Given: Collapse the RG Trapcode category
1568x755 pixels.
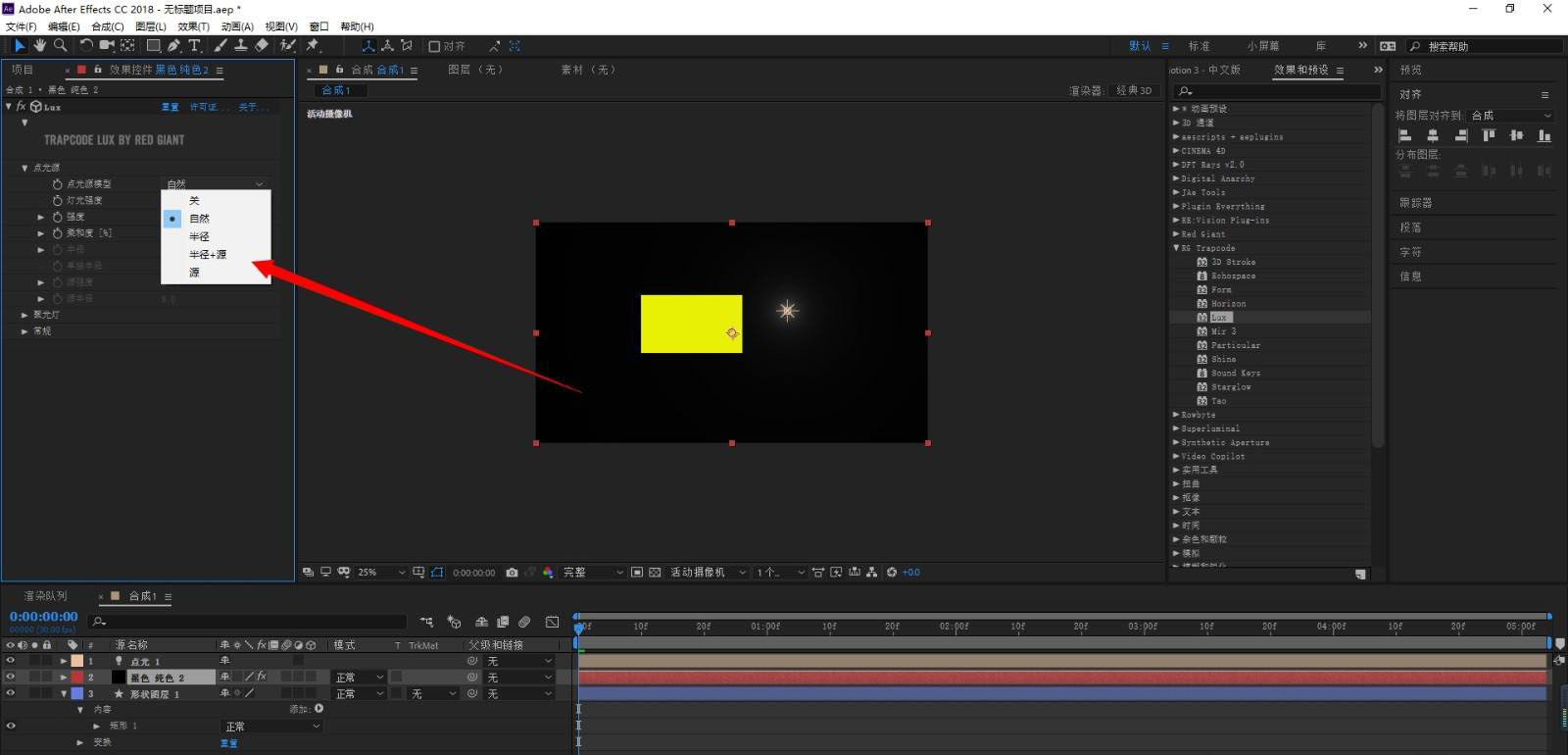Looking at the screenshot, I should click(x=1176, y=248).
